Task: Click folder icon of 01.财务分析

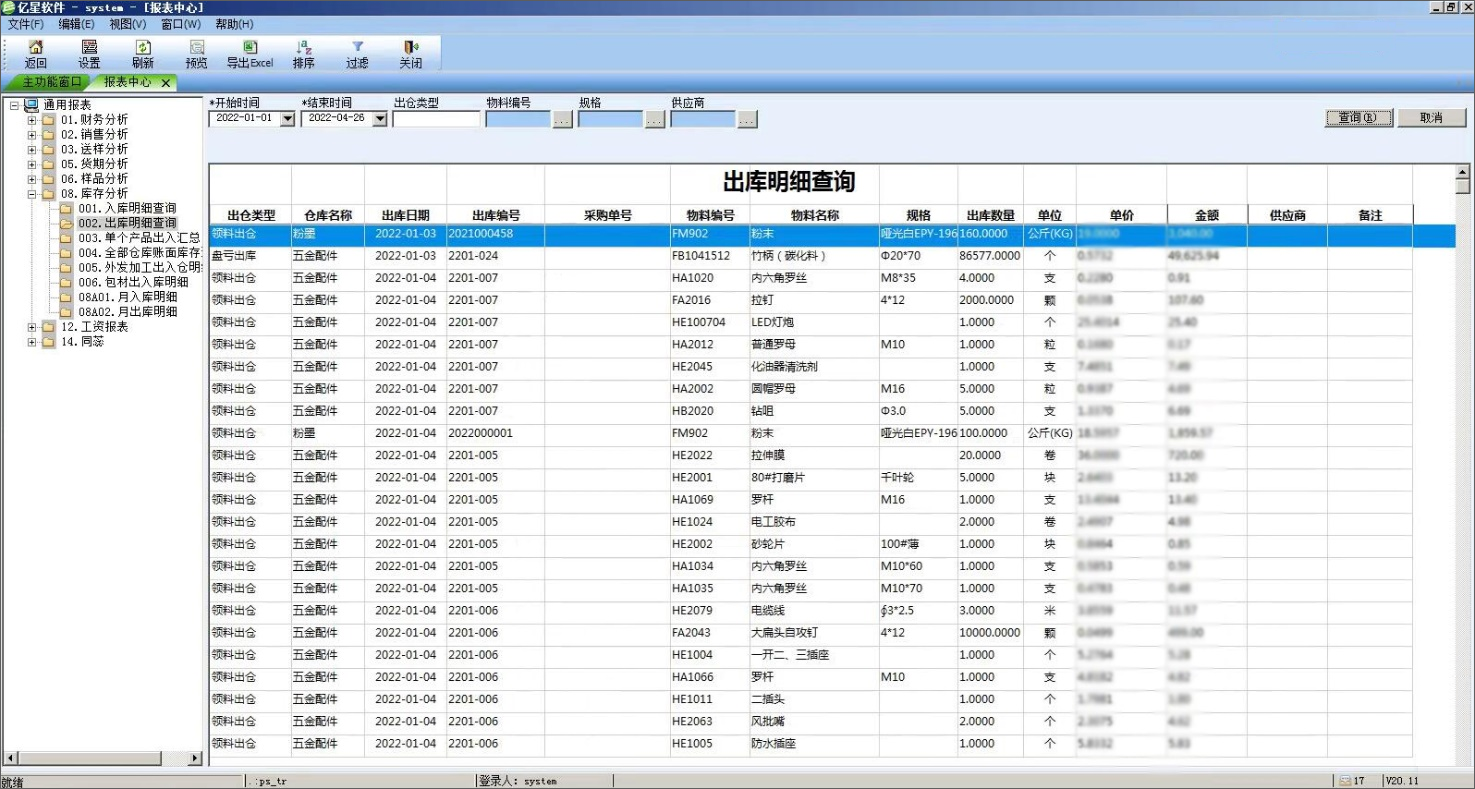Action: (48, 120)
